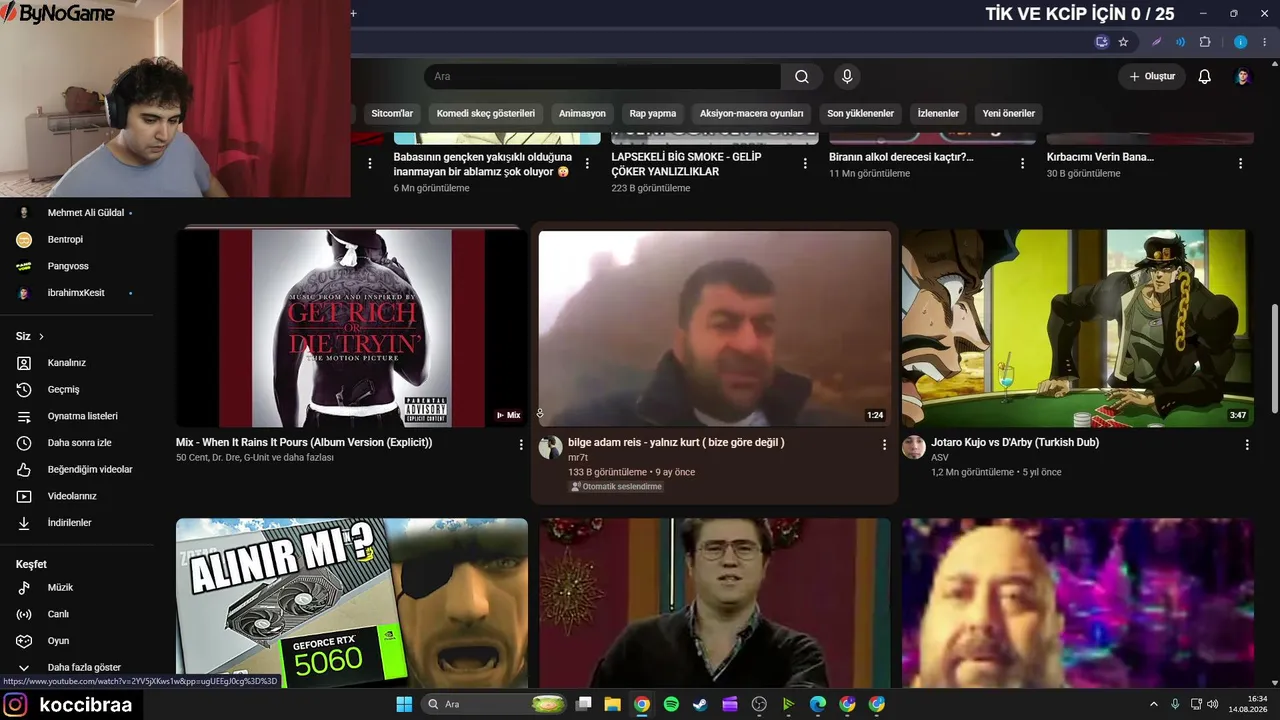Open a new browser tab with plus
Viewport: 1280px width, 720px height.
(353, 14)
